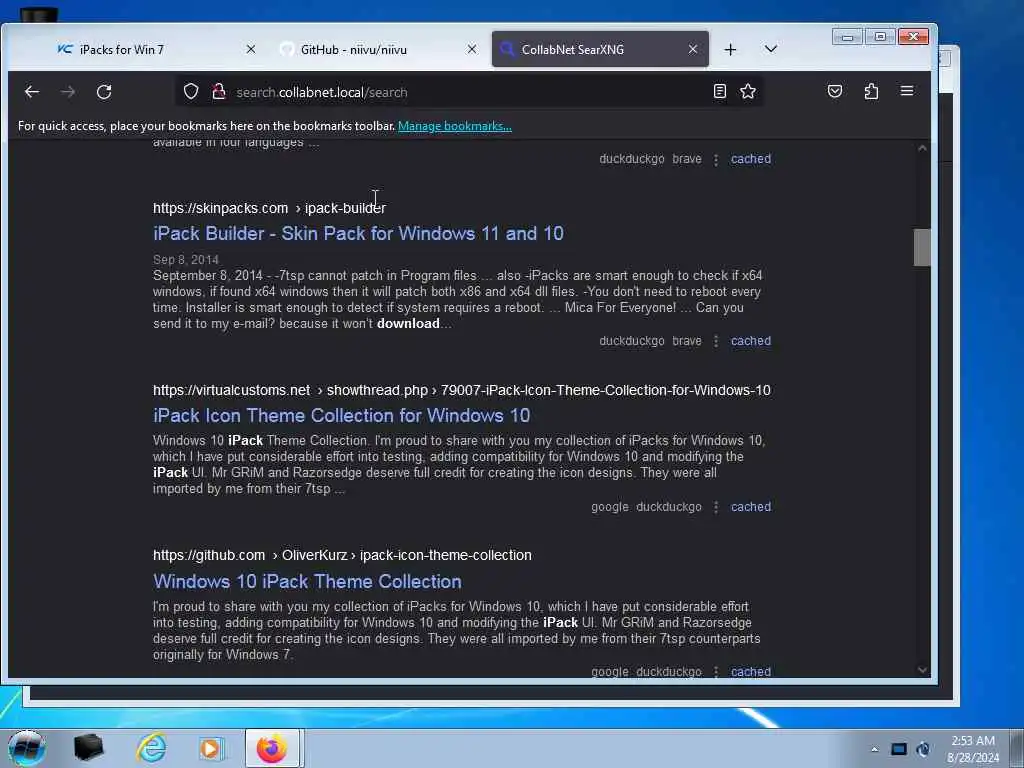
Task: Open iPack Icon Theme Collection for Windows 10
Action: (342, 415)
